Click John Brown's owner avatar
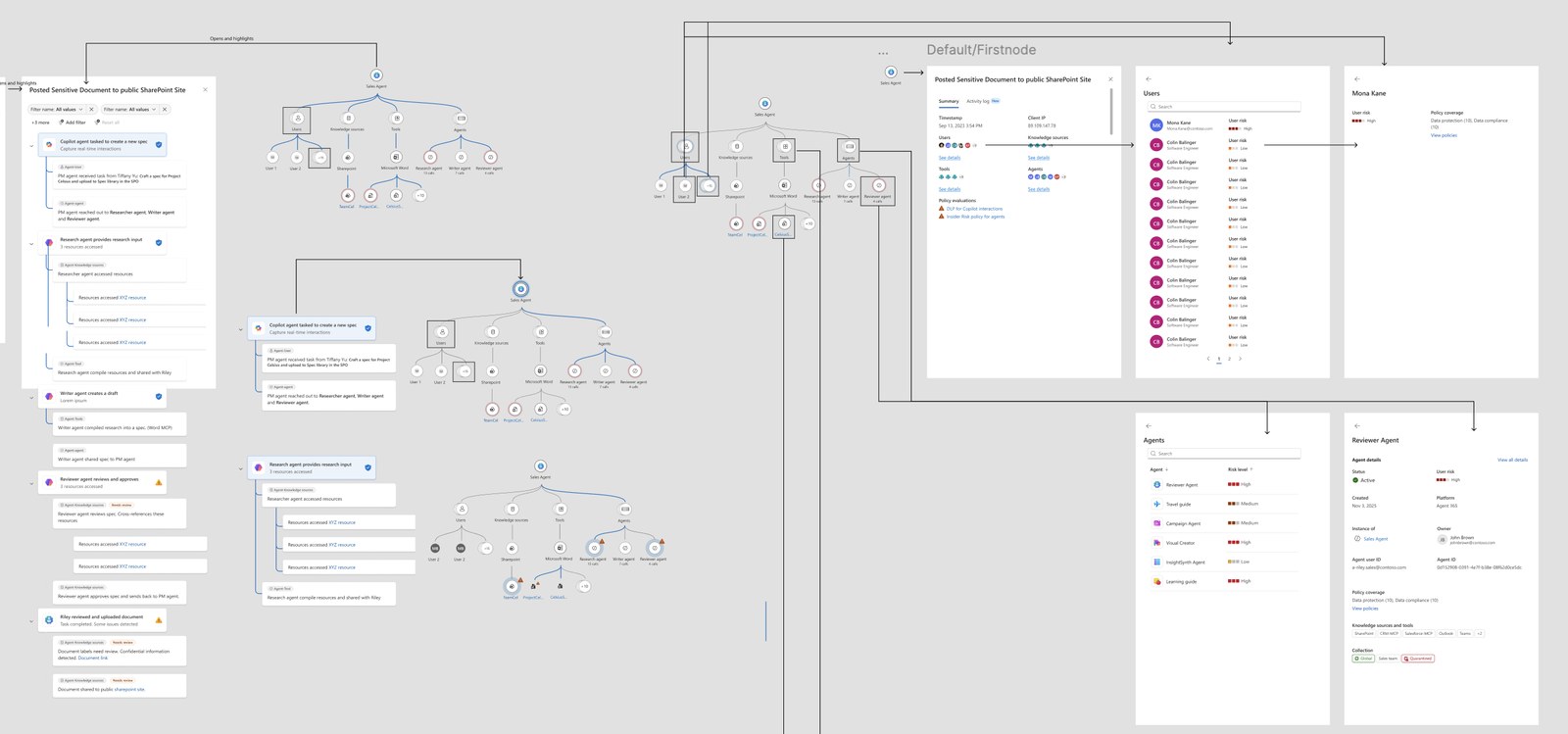The image size is (1568, 734). tap(1443, 539)
